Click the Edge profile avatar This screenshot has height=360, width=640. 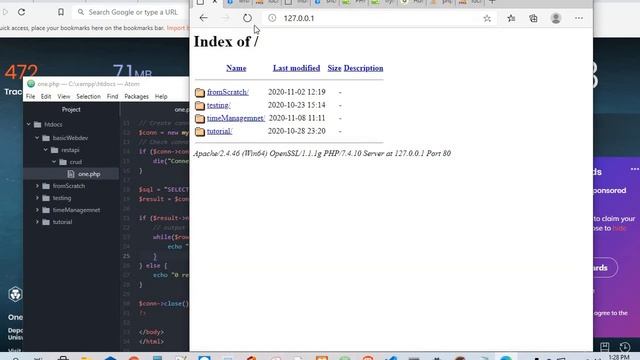coord(556,18)
